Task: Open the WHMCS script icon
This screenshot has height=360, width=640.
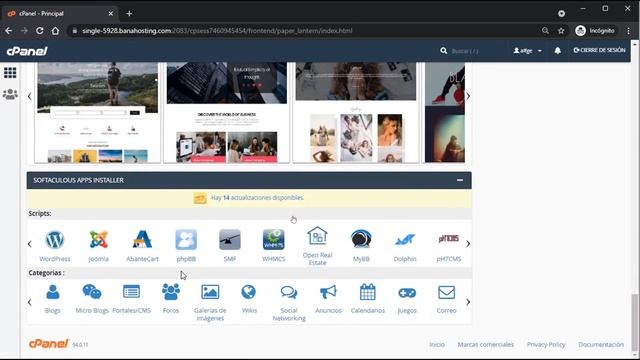Action: [273, 245]
